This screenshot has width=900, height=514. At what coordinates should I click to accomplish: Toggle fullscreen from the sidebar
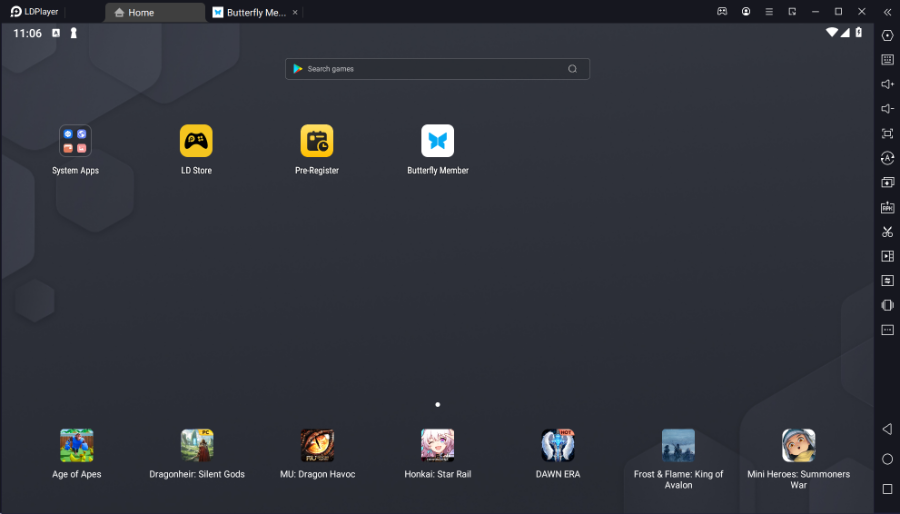pyautogui.click(x=887, y=134)
